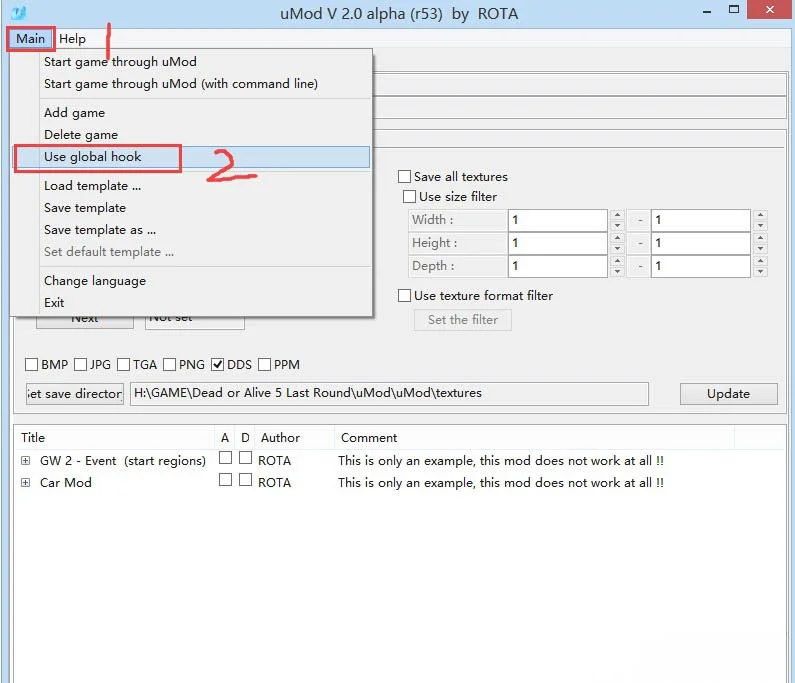Click the textures save path field

pos(388,394)
